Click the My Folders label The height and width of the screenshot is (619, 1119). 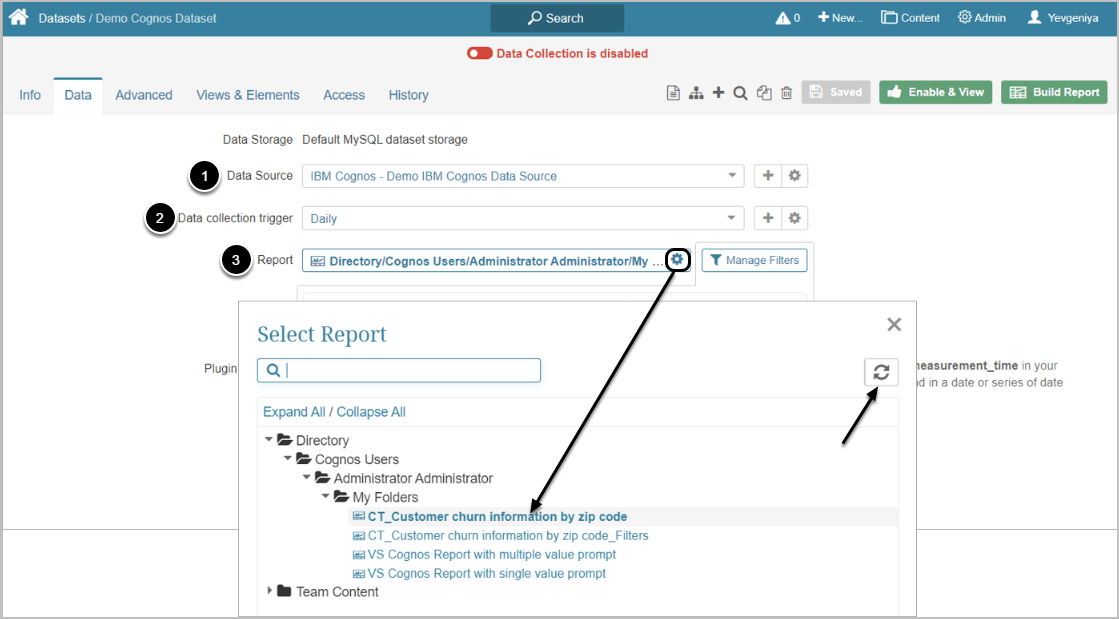click(385, 497)
